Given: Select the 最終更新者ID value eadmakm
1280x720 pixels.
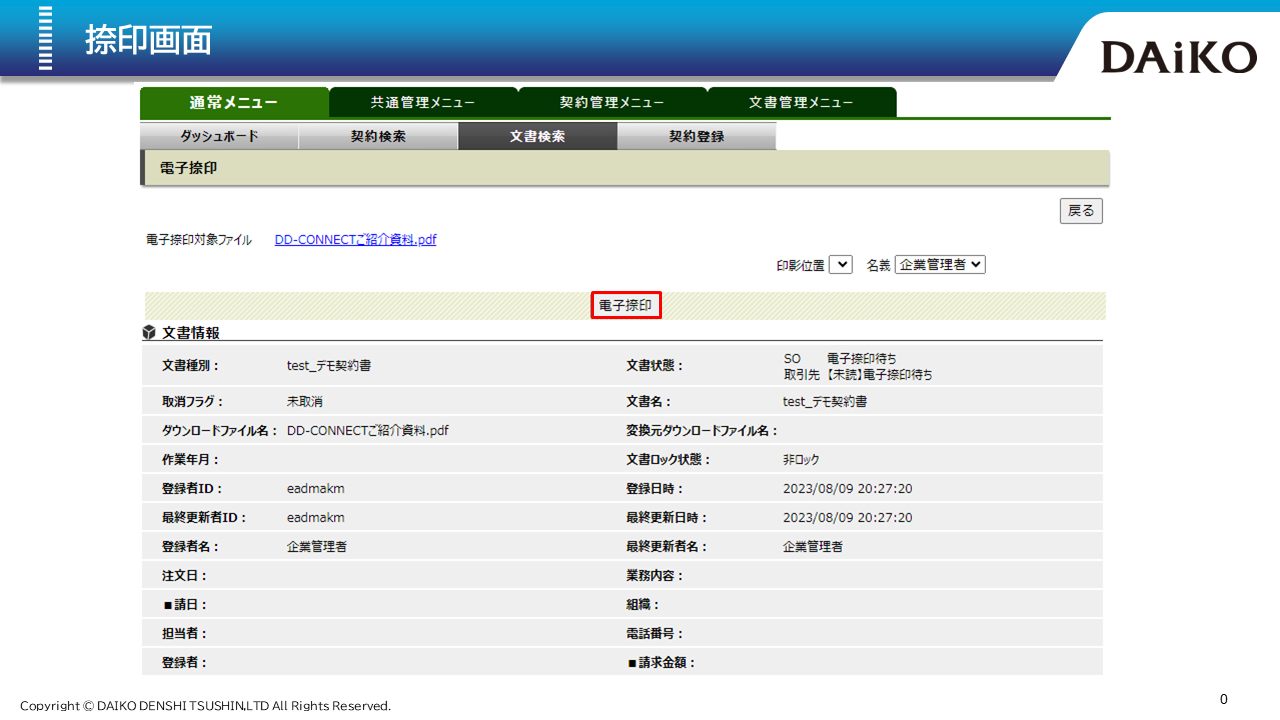Looking at the screenshot, I should [316, 518].
